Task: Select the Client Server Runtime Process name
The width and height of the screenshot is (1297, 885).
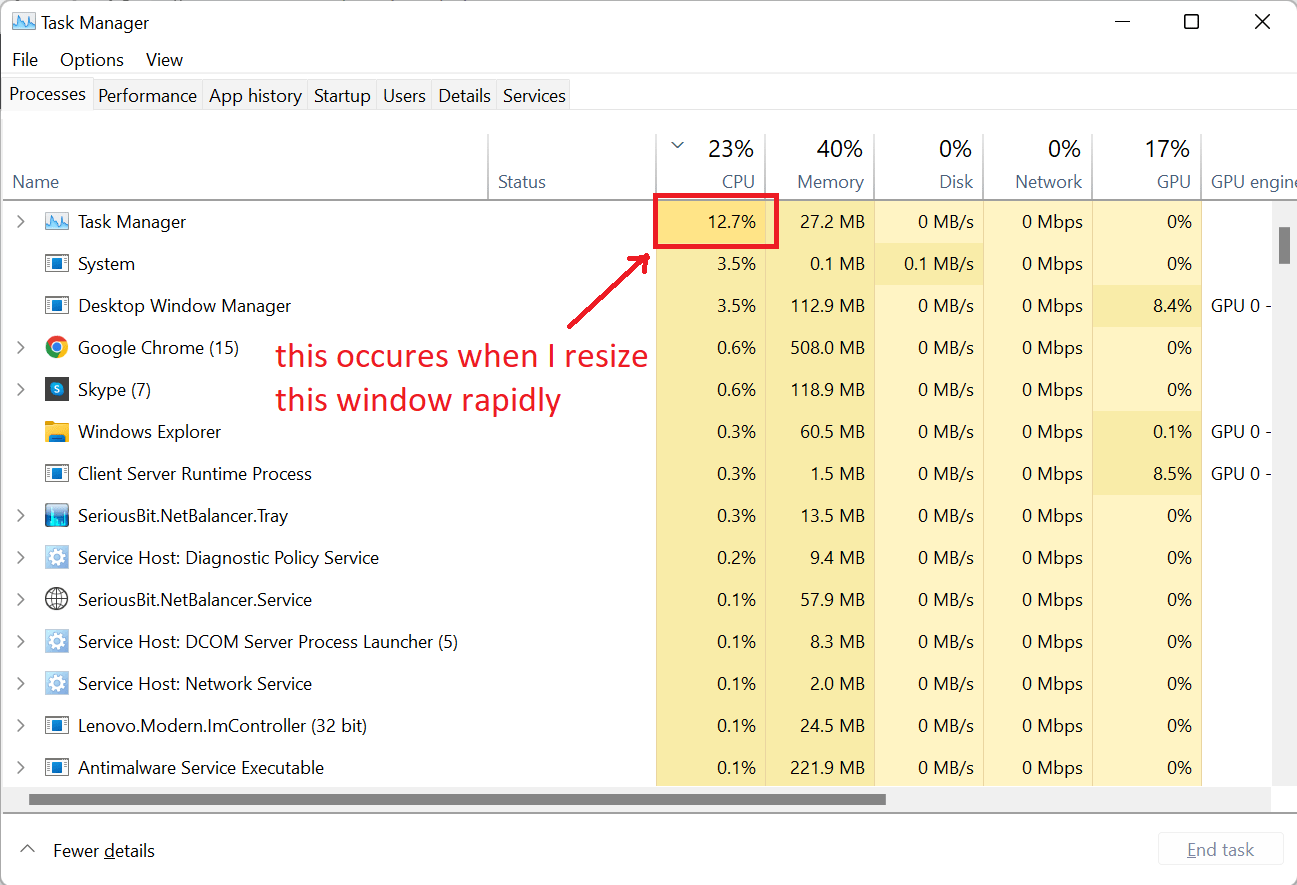Action: click(195, 474)
